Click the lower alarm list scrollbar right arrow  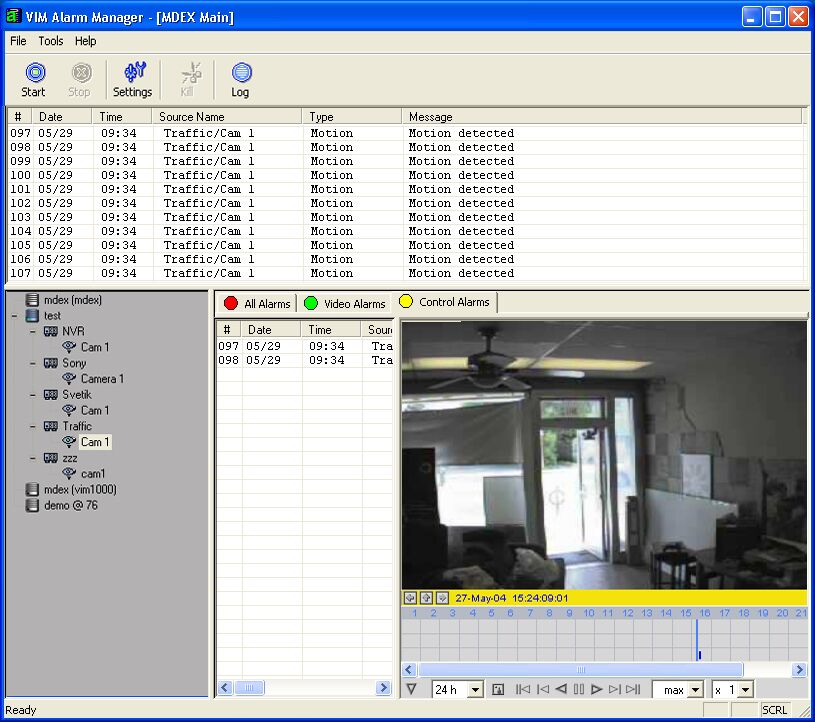pos(383,688)
